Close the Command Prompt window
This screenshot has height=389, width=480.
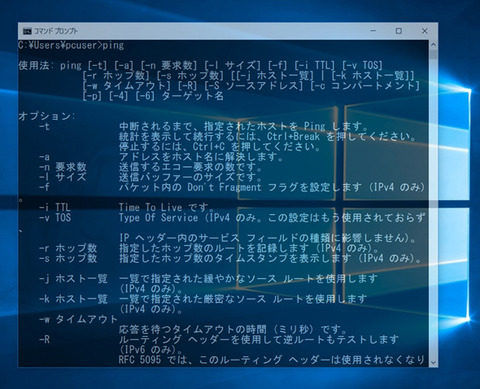[424, 31]
